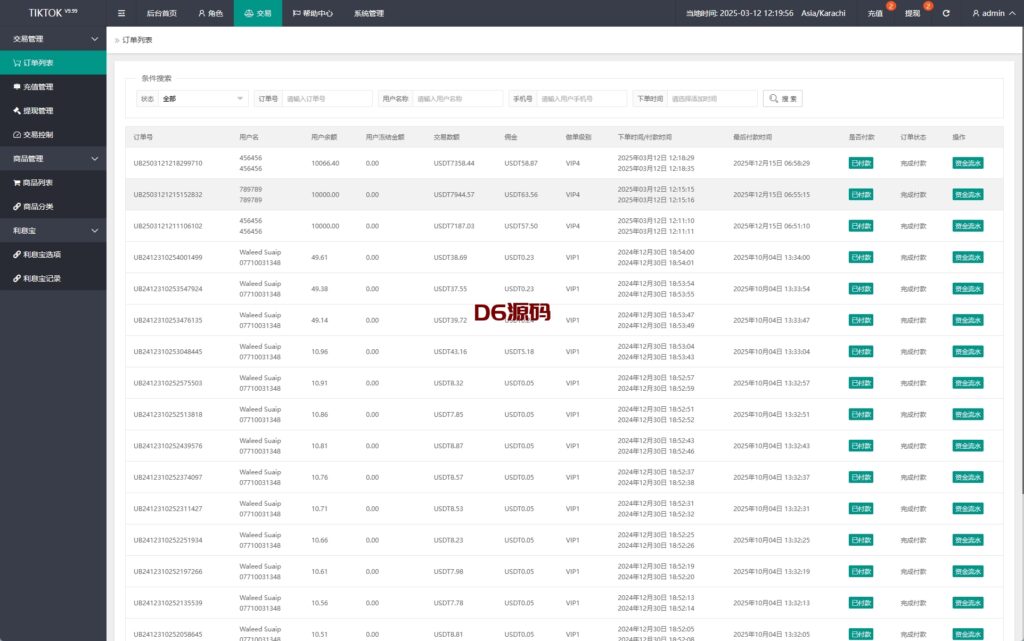The image size is (1024, 641).
Task: Toggle the sidebar with the hamburger icon
Action: 121,13
